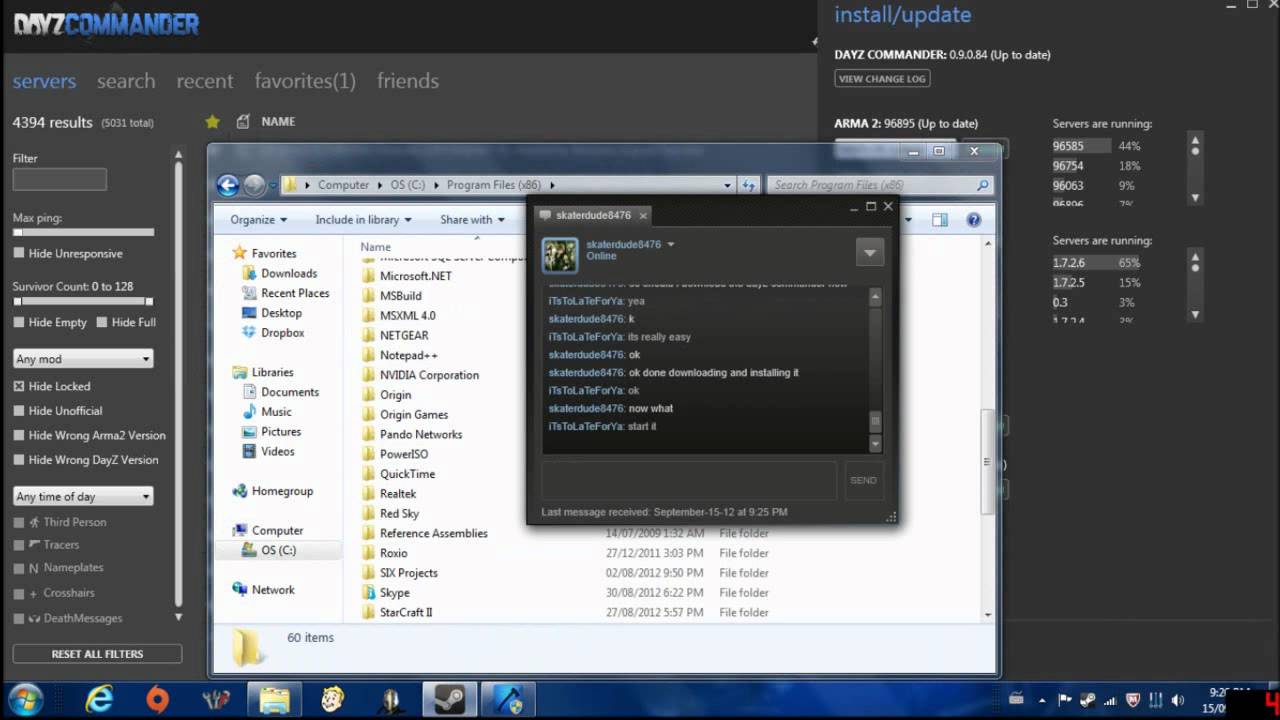Toggle the Explorer preview pane icon
The height and width of the screenshot is (720, 1280).
pos(939,220)
